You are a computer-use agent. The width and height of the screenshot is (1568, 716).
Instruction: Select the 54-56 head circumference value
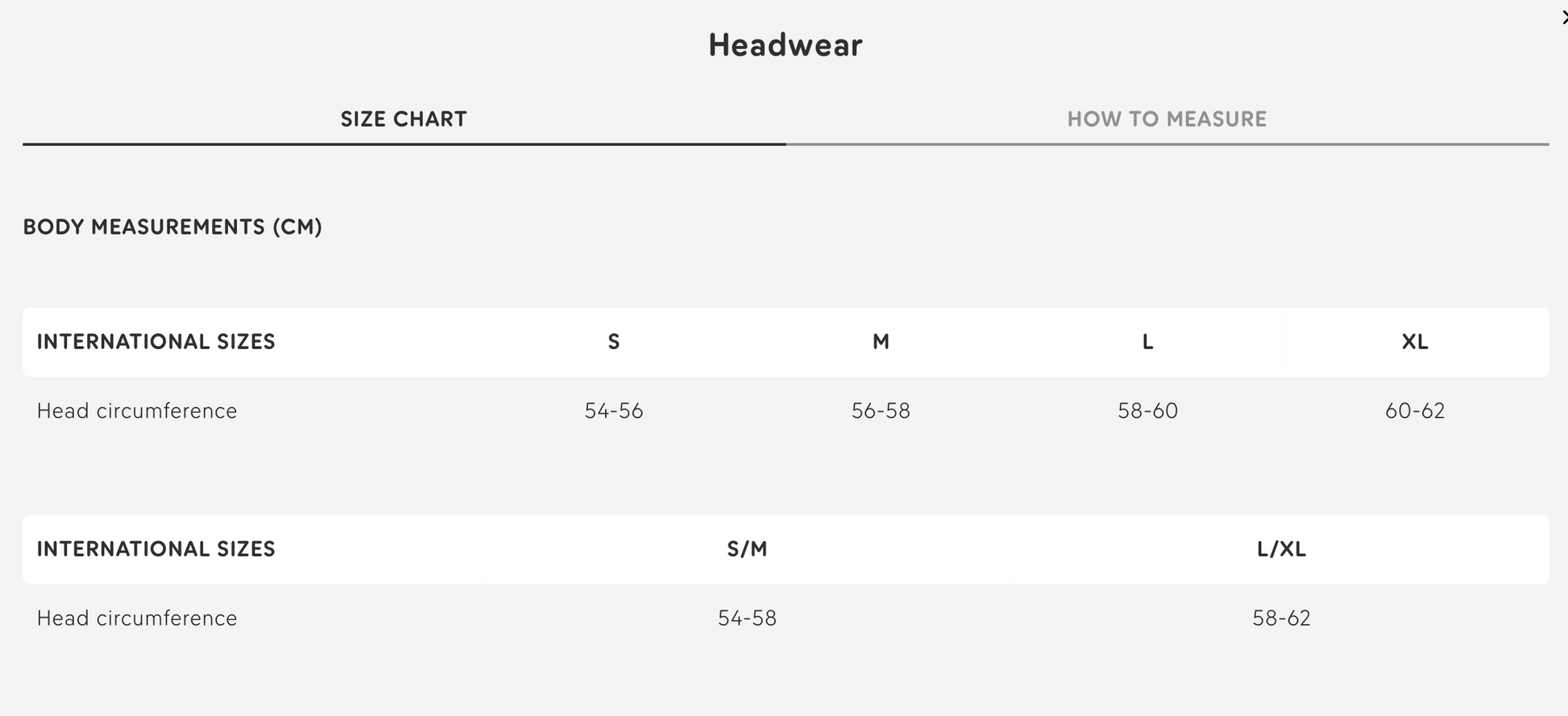pyautogui.click(x=613, y=411)
